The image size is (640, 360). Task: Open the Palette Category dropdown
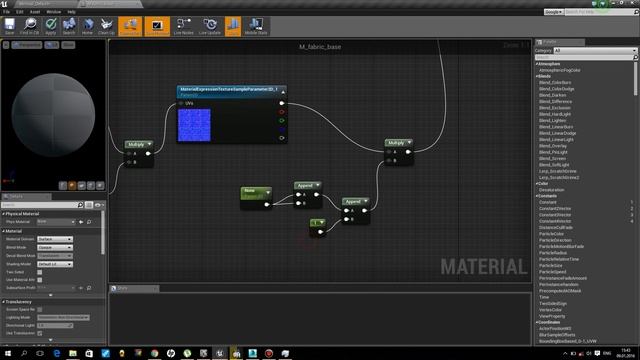(x=595, y=51)
